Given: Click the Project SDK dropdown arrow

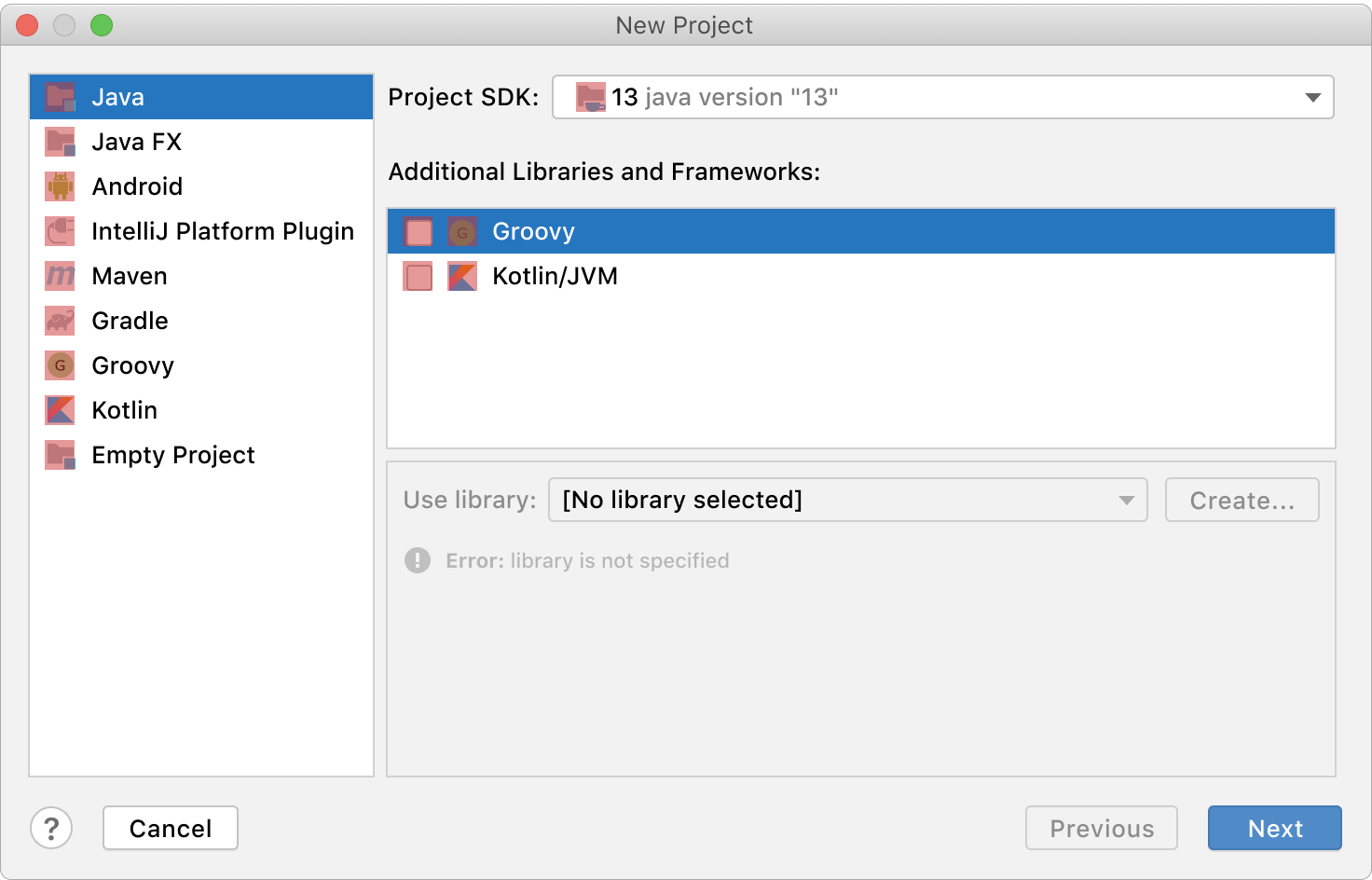Looking at the screenshot, I should (x=1312, y=97).
